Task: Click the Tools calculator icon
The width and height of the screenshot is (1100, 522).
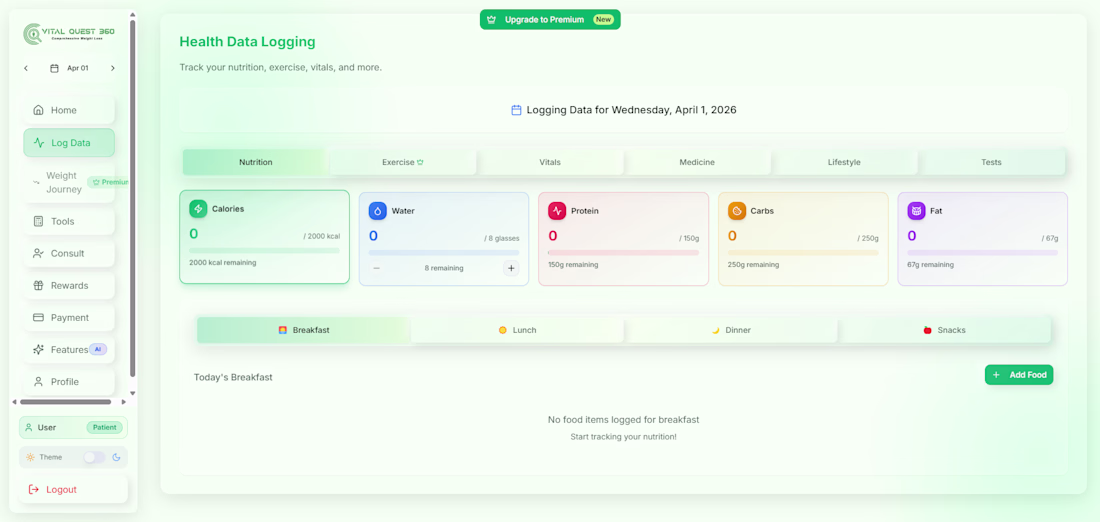Action: pyautogui.click(x=39, y=221)
